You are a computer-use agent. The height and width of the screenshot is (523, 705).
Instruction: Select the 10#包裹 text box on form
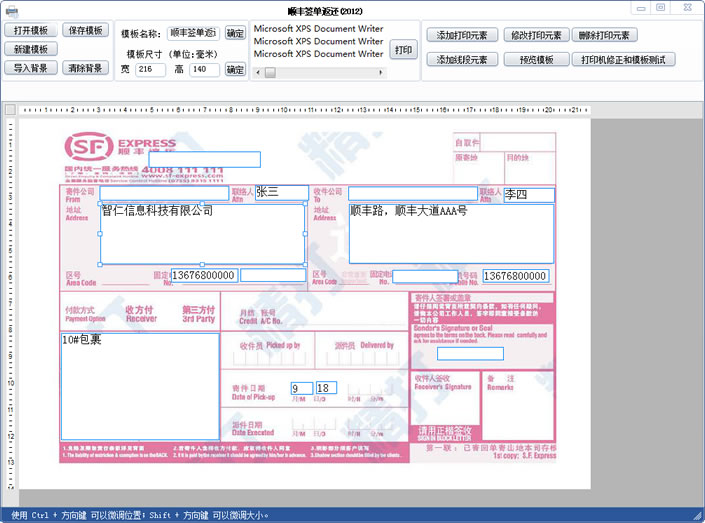click(x=139, y=385)
